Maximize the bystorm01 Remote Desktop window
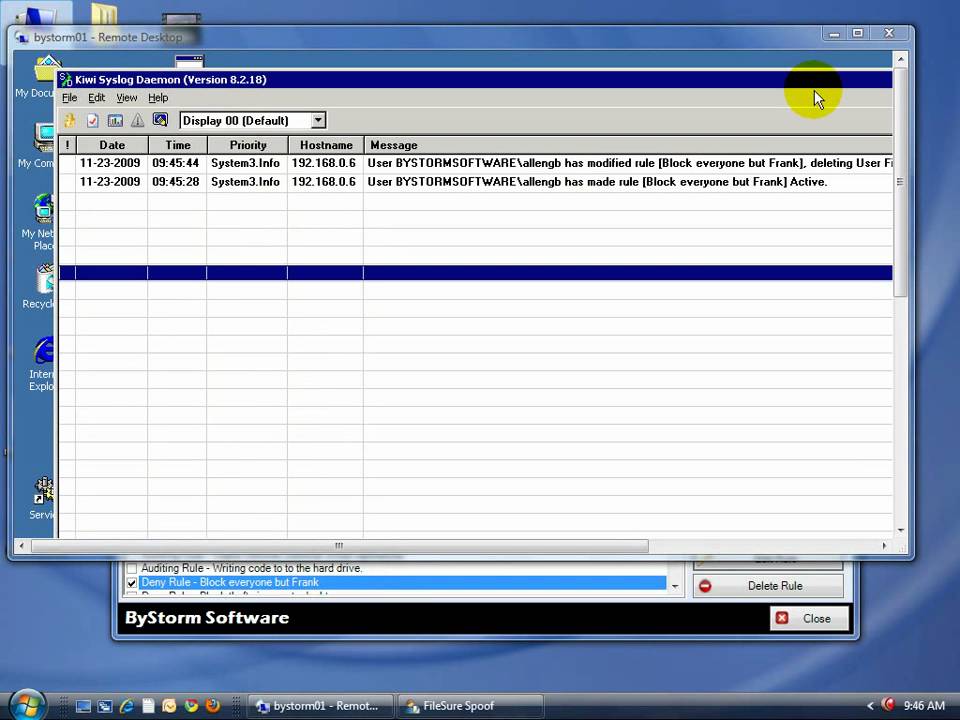Image resolution: width=960 pixels, height=720 pixels. (x=858, y=33)
